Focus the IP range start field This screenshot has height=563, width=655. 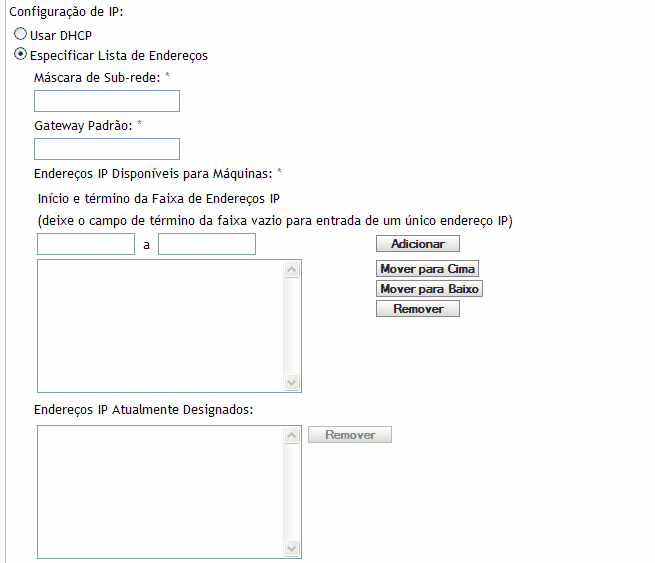86,244
